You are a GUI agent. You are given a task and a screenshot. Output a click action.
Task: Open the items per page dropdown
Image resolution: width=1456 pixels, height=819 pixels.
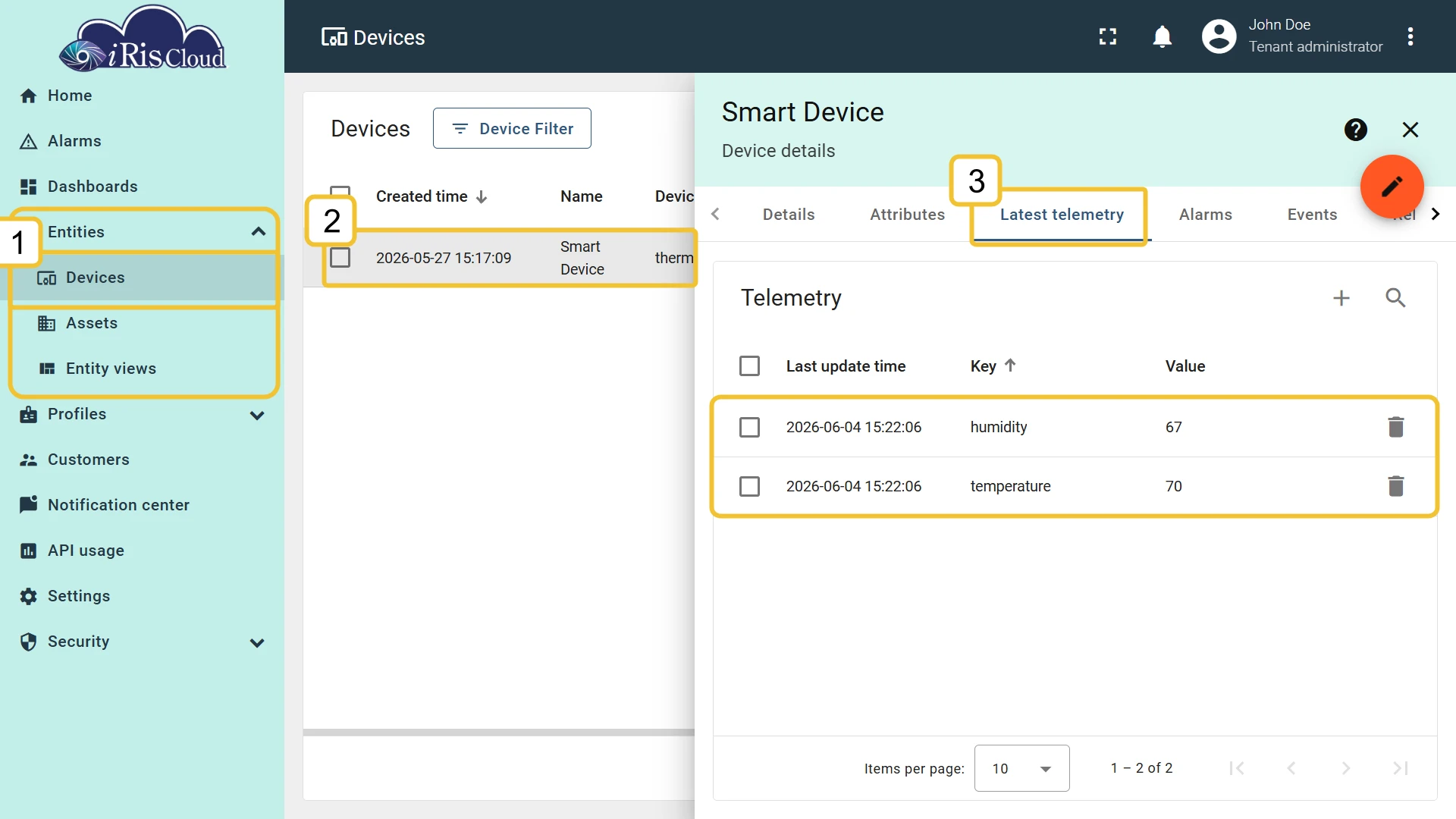[1021, 768]
